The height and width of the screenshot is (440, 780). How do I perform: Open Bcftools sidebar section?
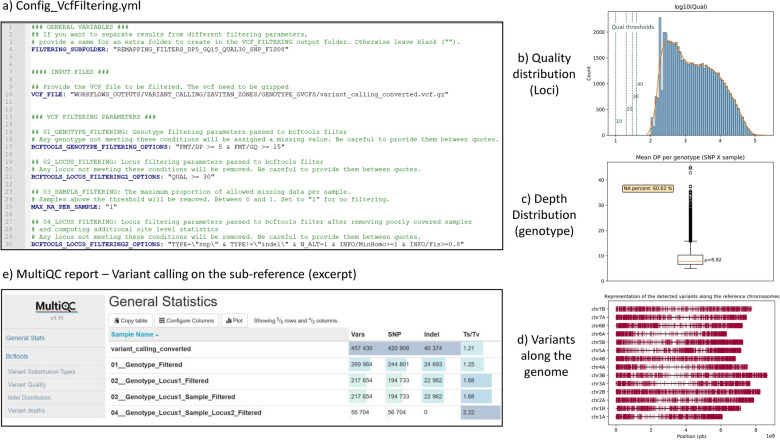click(x=17, y=356)
